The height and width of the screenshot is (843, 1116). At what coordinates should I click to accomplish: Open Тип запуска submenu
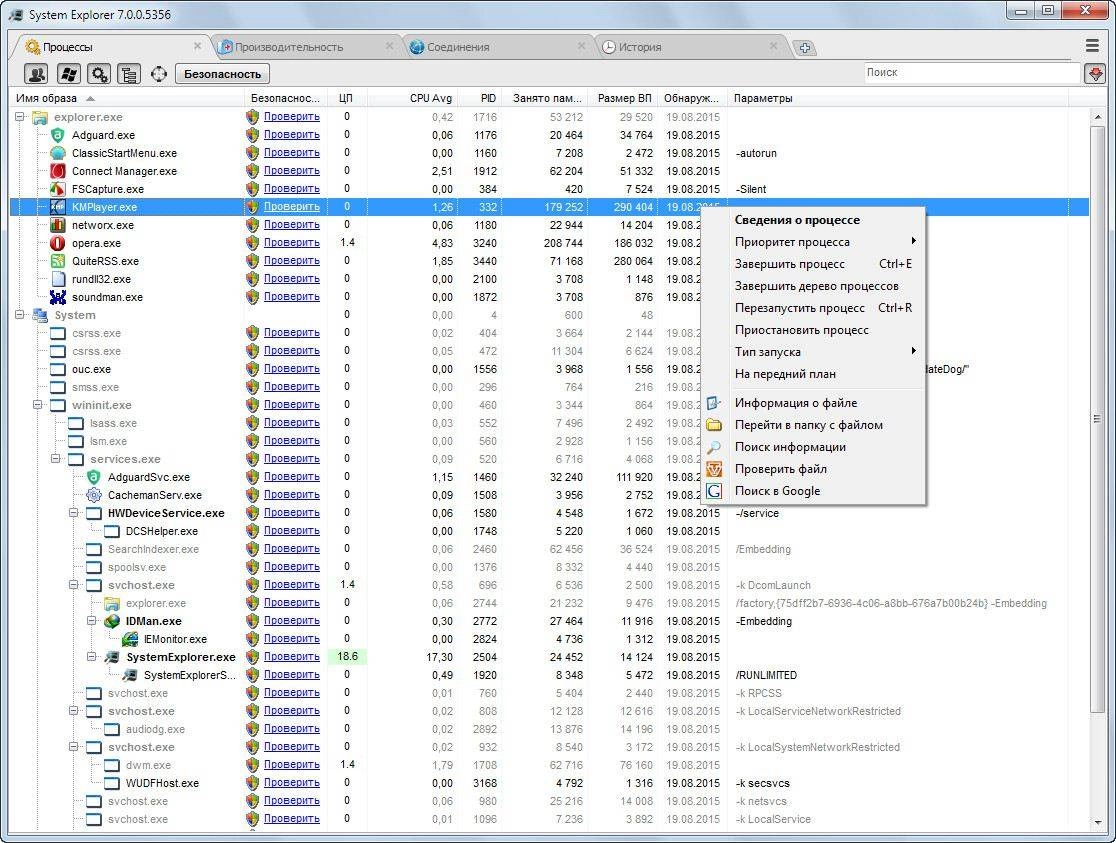point(813,352)
